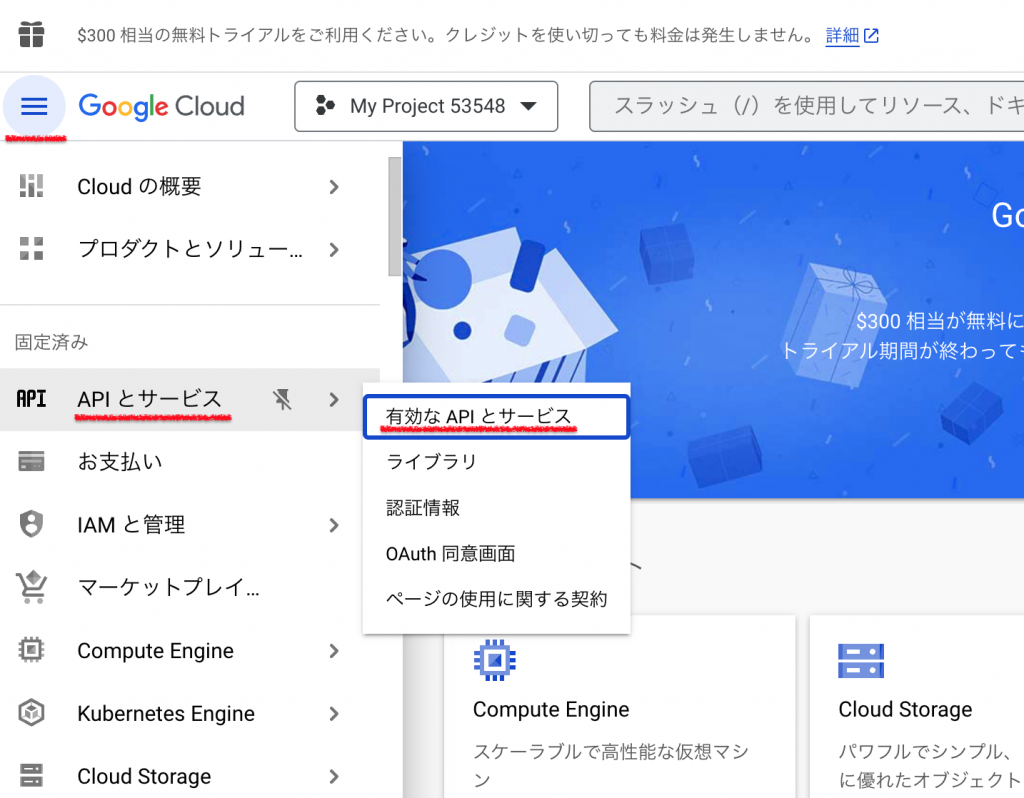Click the hamburger navigation menu icon

[34, 106]
